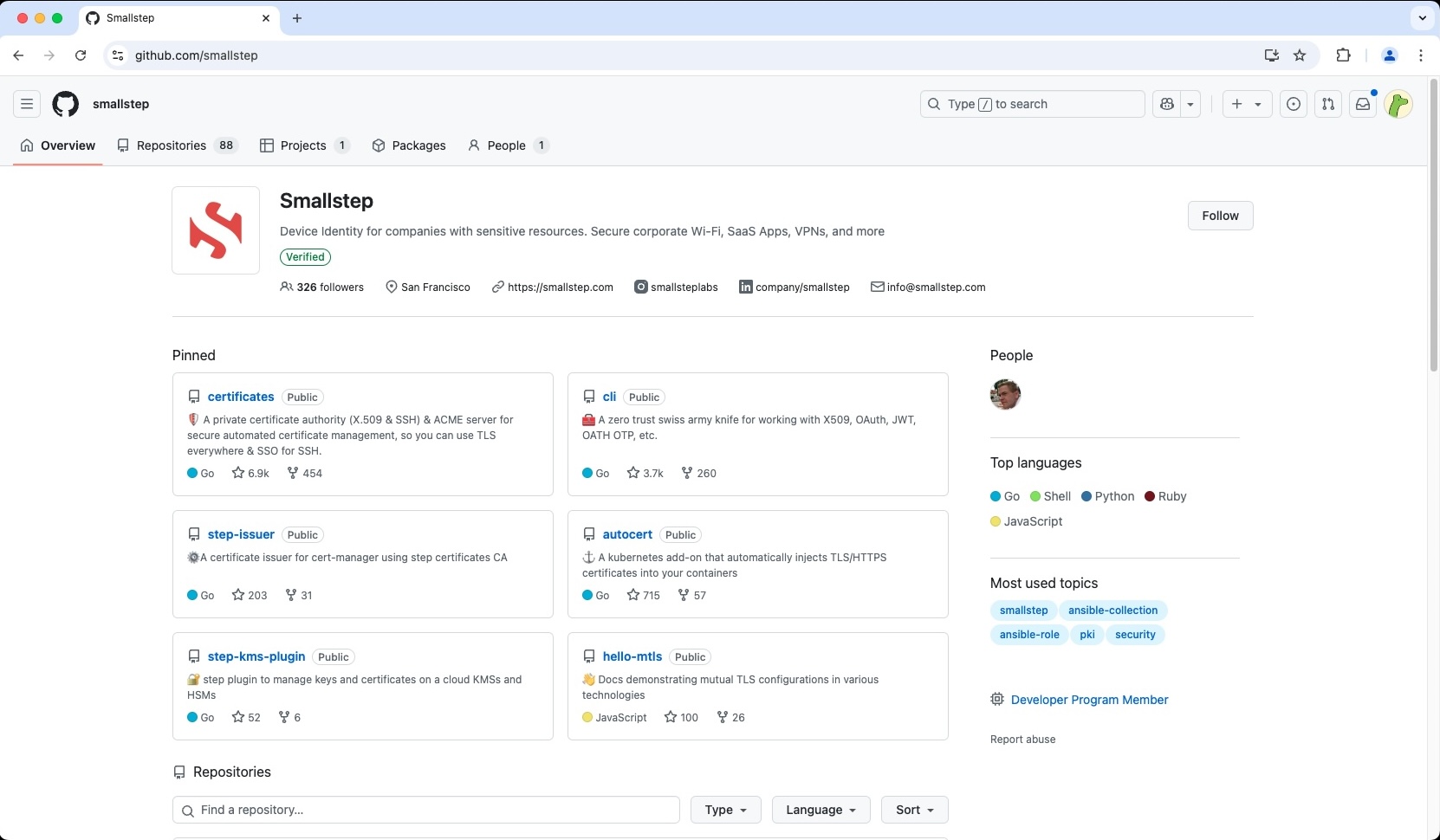Open the hello-mtls repository link

tap(632, 656)
